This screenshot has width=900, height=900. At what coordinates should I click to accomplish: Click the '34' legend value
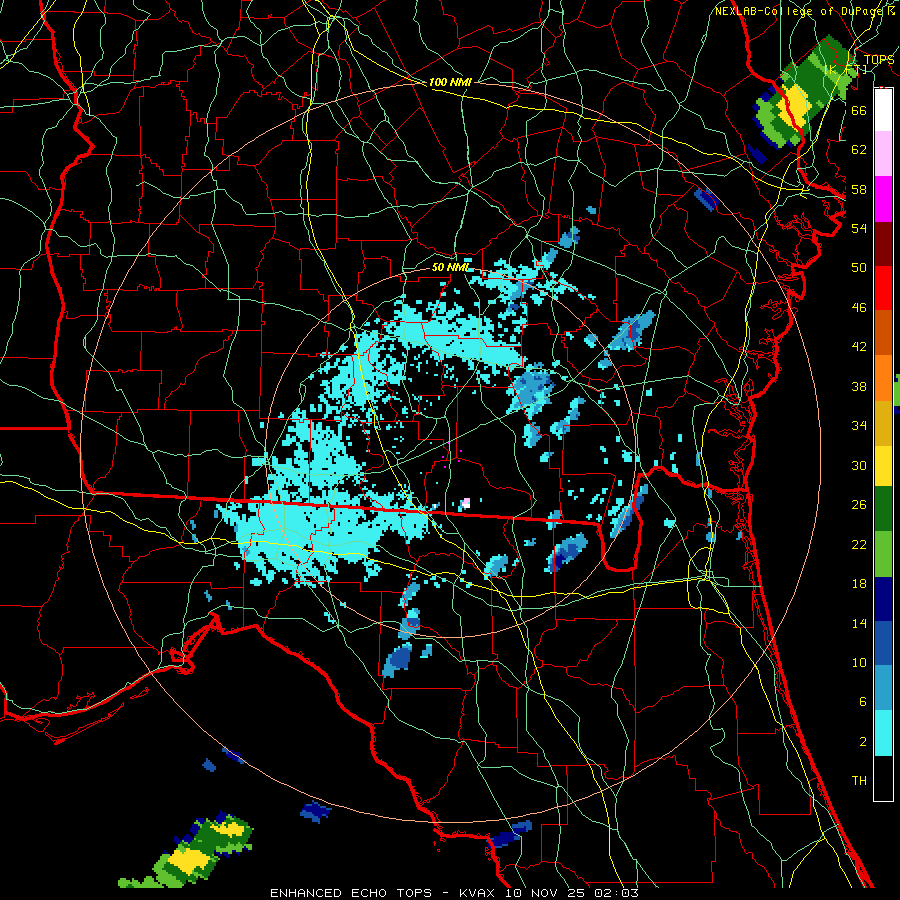pos(859,426)
